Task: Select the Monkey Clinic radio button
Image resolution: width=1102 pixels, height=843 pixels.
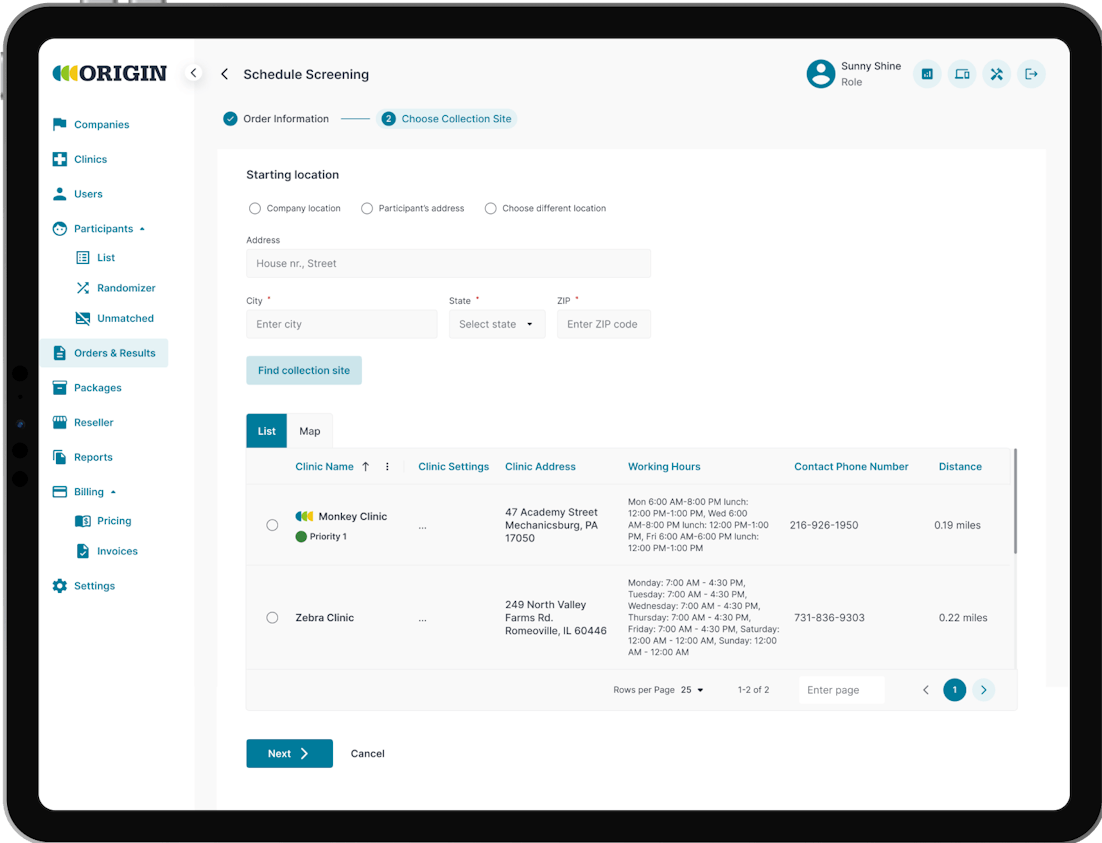Action: pos(272,525)
